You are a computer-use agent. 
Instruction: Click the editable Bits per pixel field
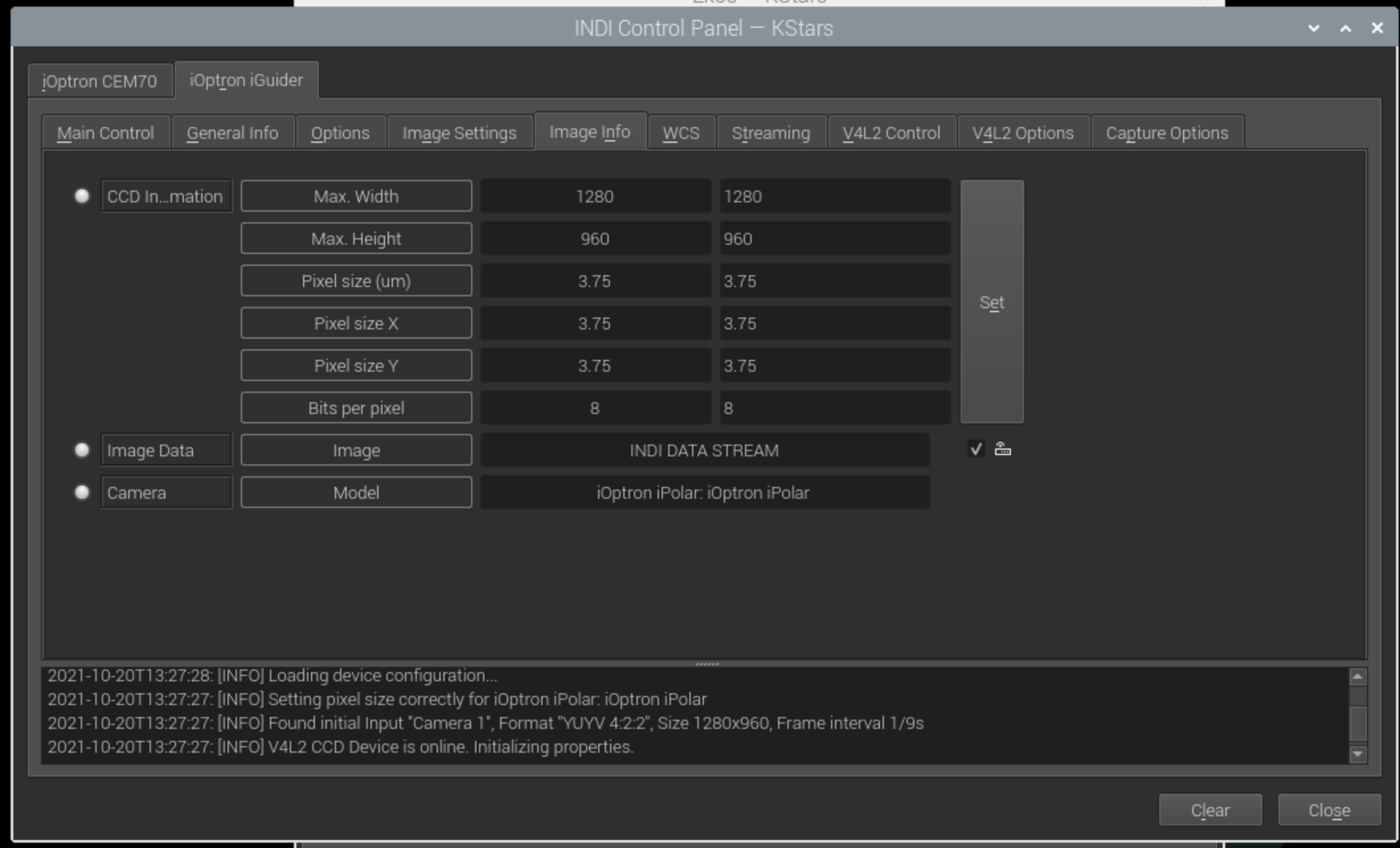834,408
